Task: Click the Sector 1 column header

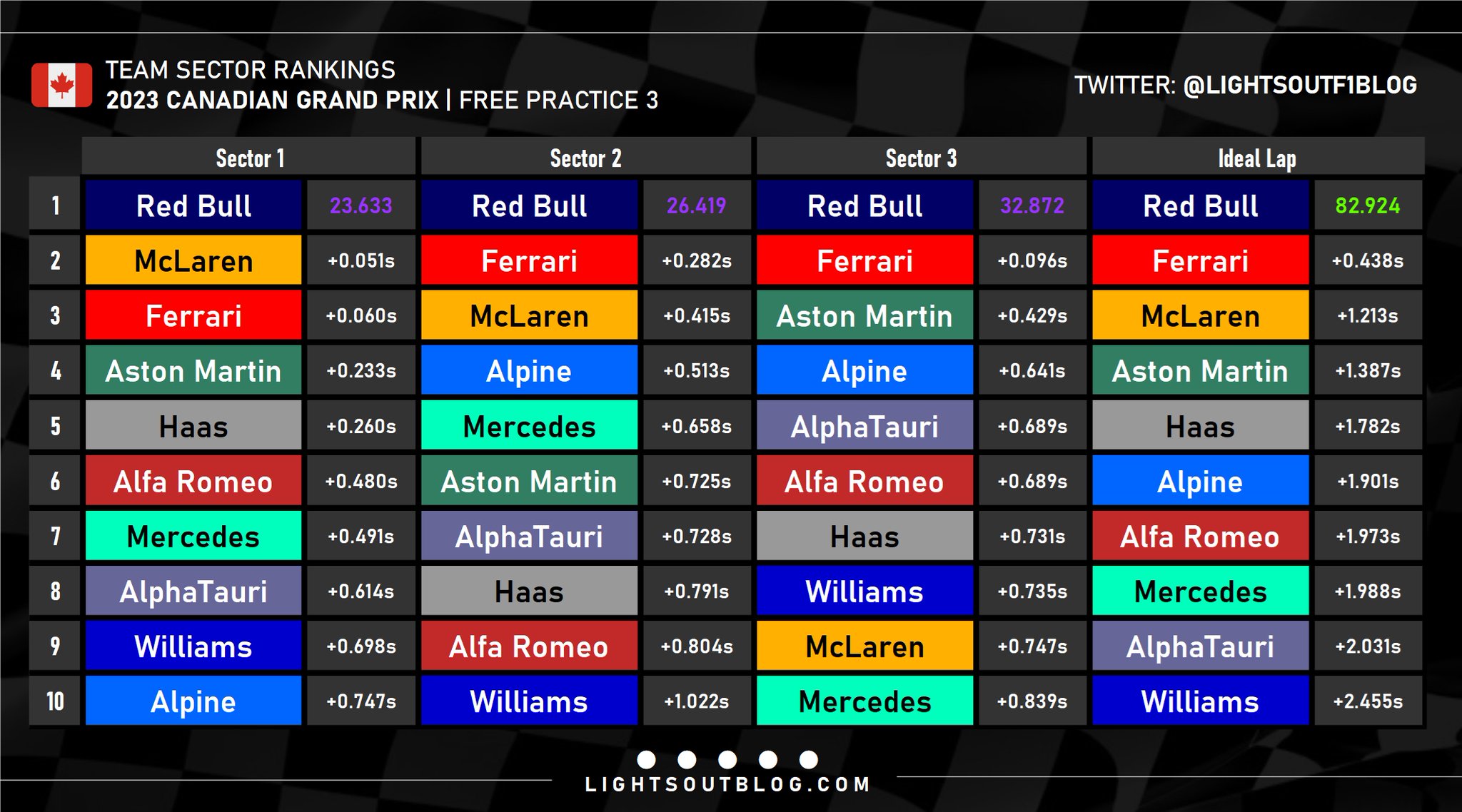Action: (249, 158)
